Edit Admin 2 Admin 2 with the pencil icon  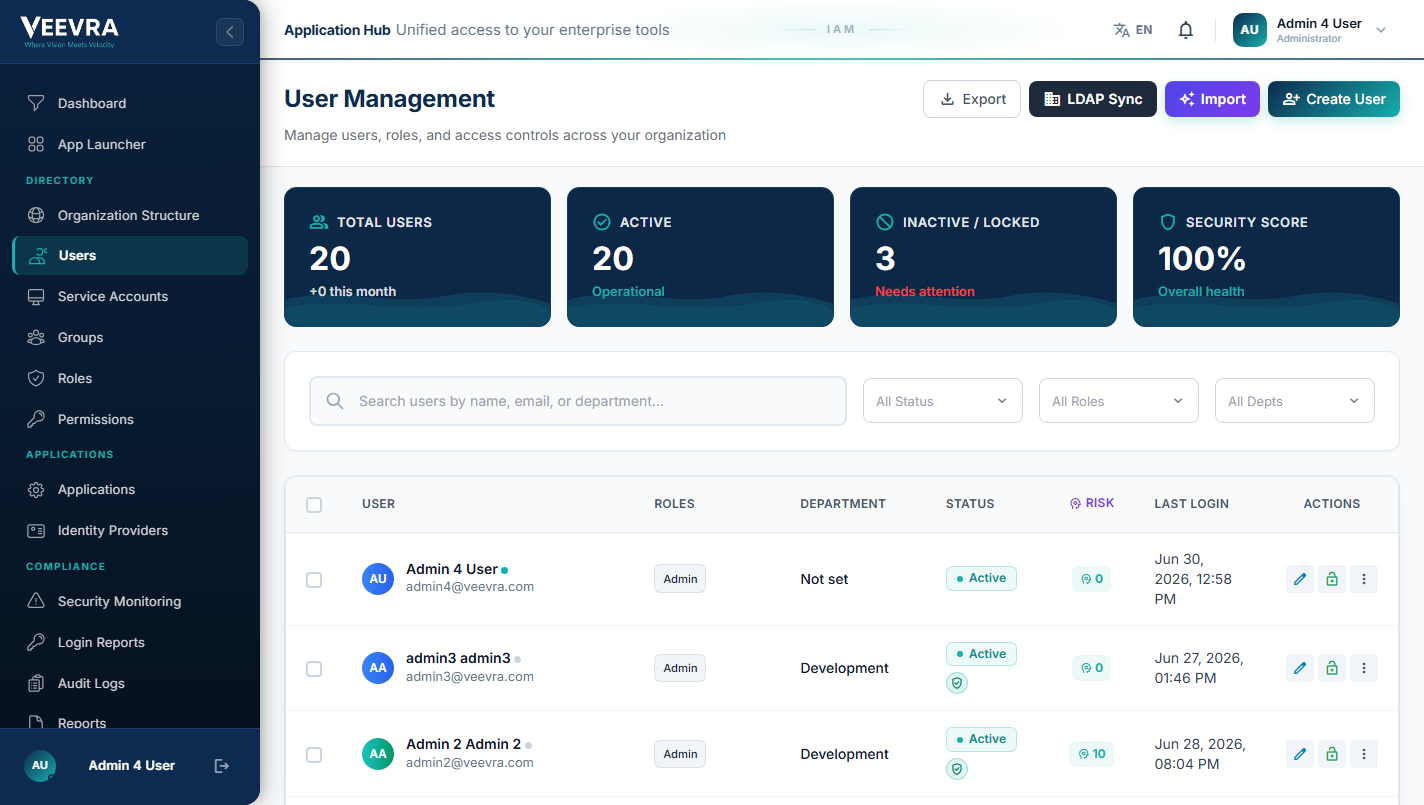[1300, 754]
